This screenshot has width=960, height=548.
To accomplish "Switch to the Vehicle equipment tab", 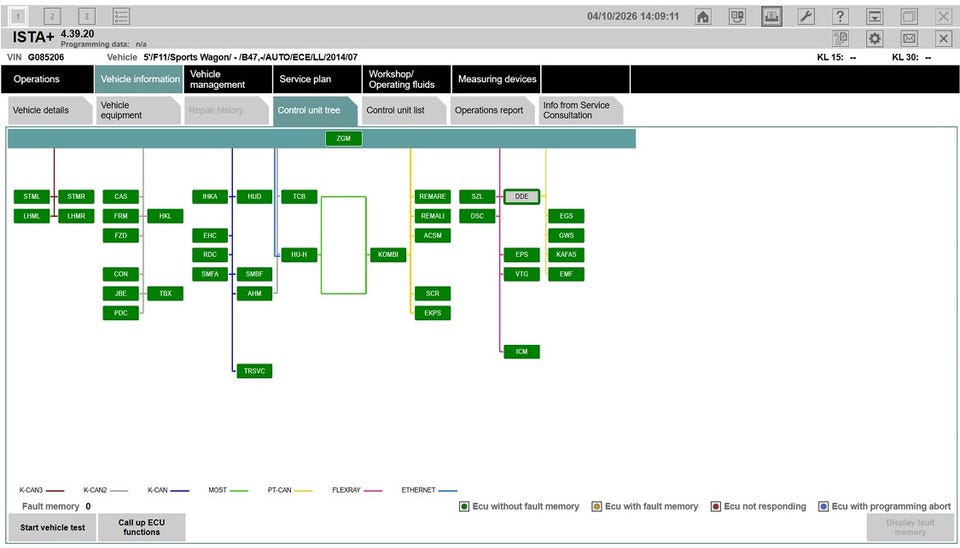I will pos(138,110).
